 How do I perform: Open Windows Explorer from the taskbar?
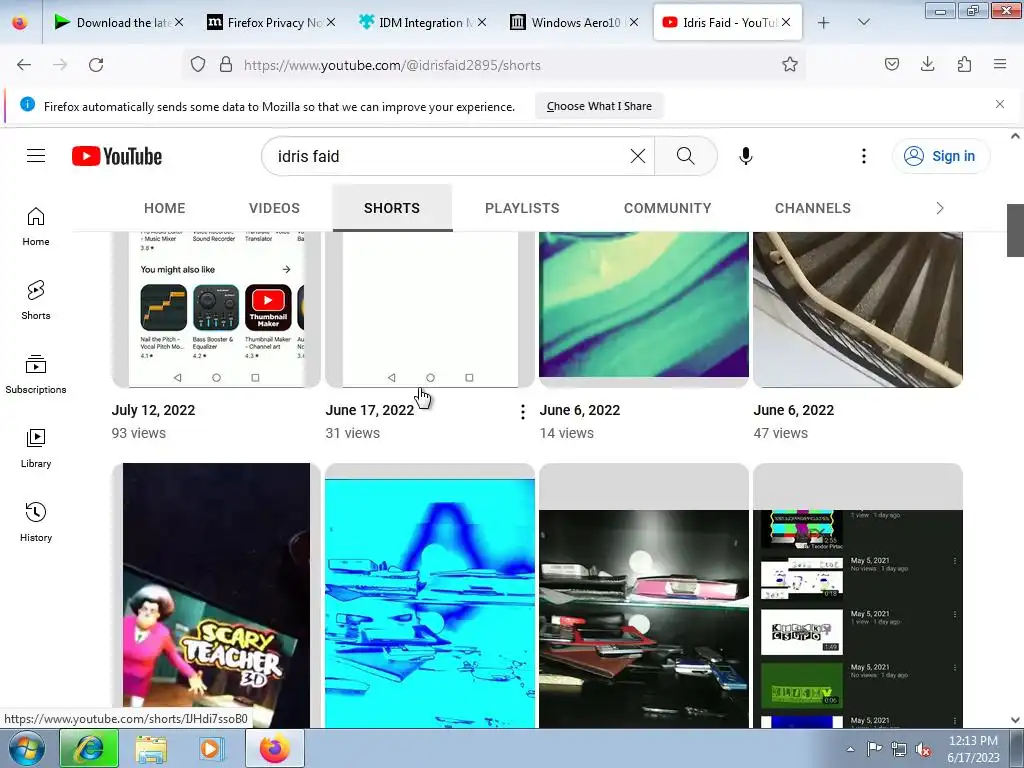click(151, 749)
